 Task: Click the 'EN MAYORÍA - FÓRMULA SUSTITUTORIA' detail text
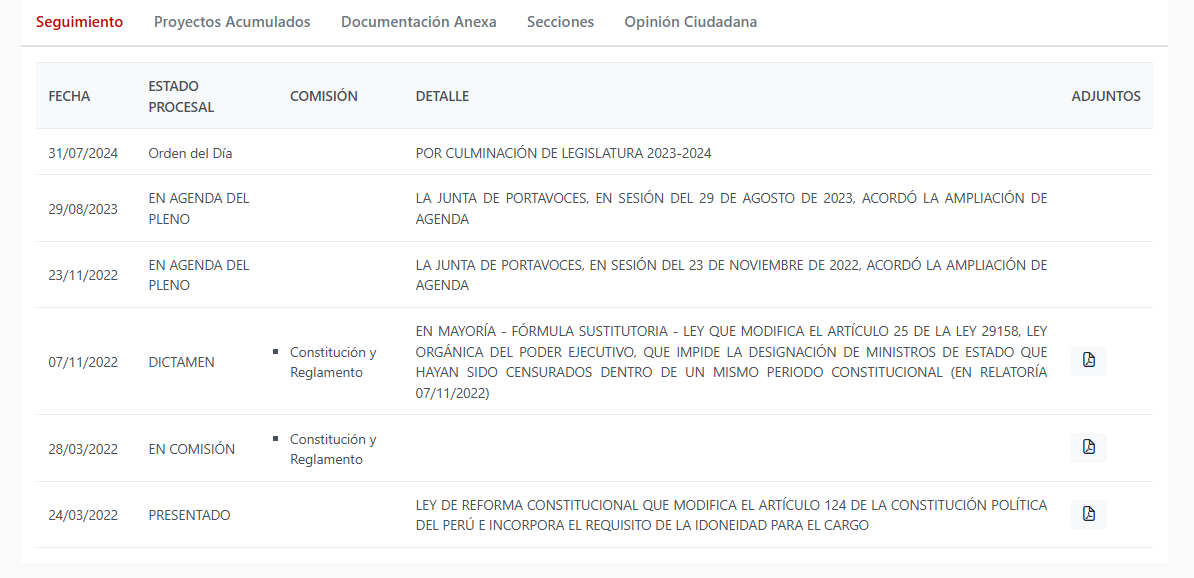point(731,362)
